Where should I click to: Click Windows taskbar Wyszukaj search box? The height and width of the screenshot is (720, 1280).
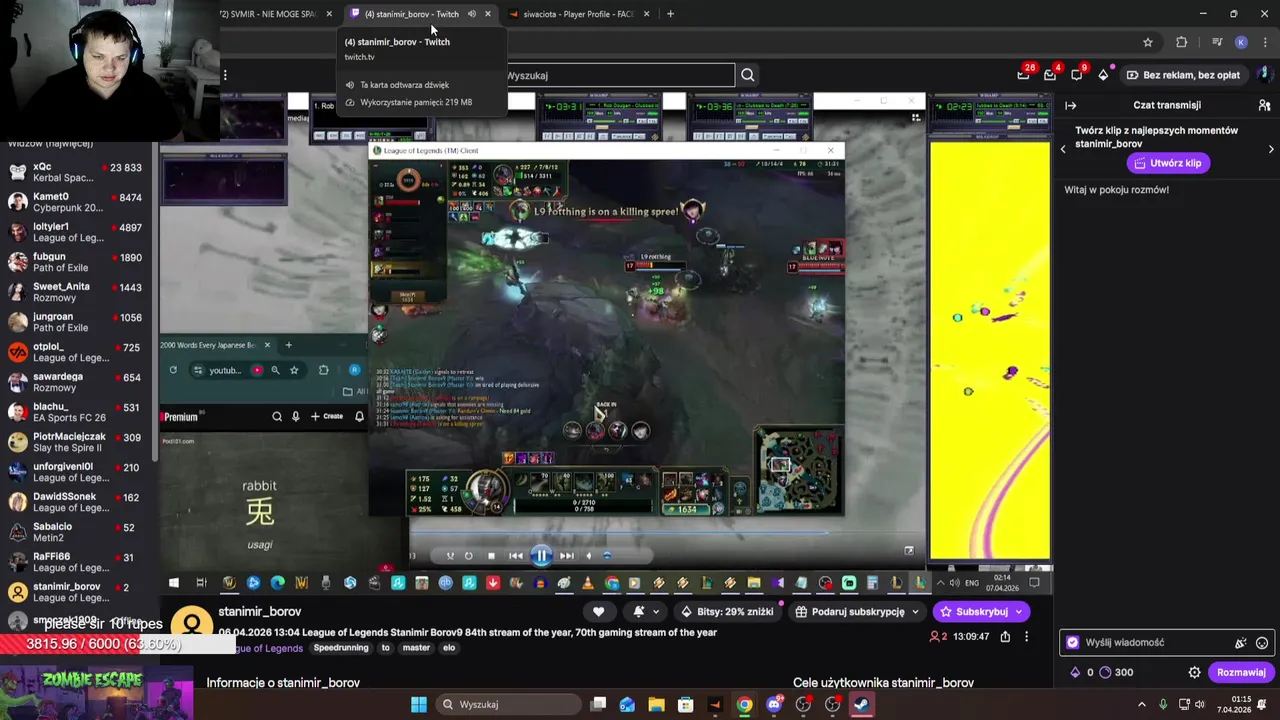(506, 704)
